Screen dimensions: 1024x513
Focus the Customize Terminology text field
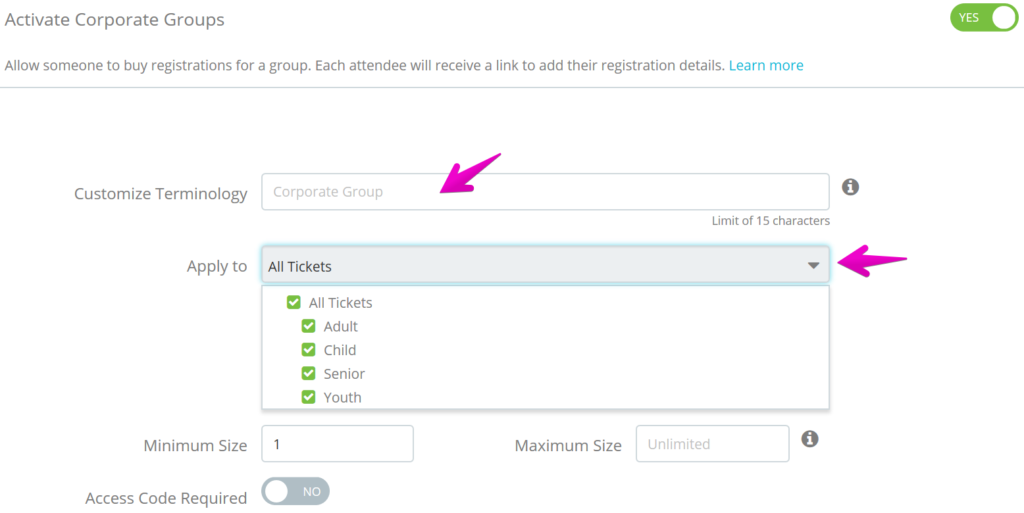[545, 192]
